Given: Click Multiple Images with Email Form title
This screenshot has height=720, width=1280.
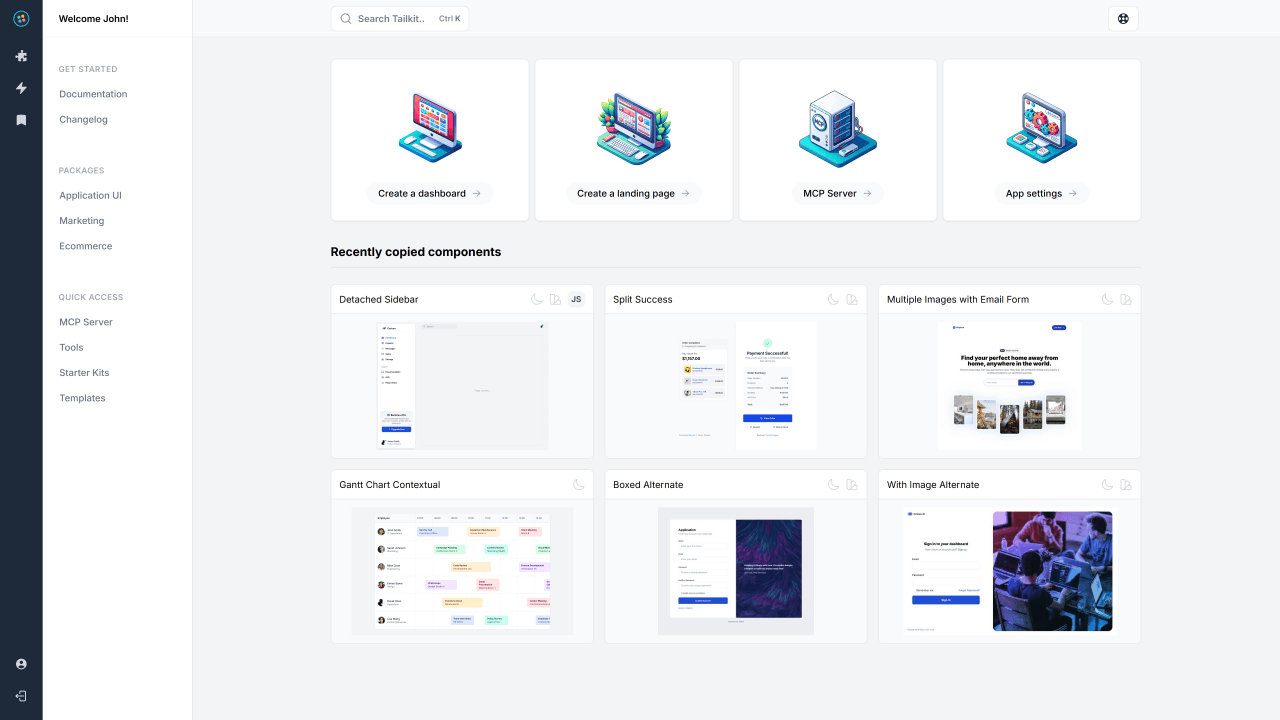Looking at the screenshot, I should pos(958,299).
